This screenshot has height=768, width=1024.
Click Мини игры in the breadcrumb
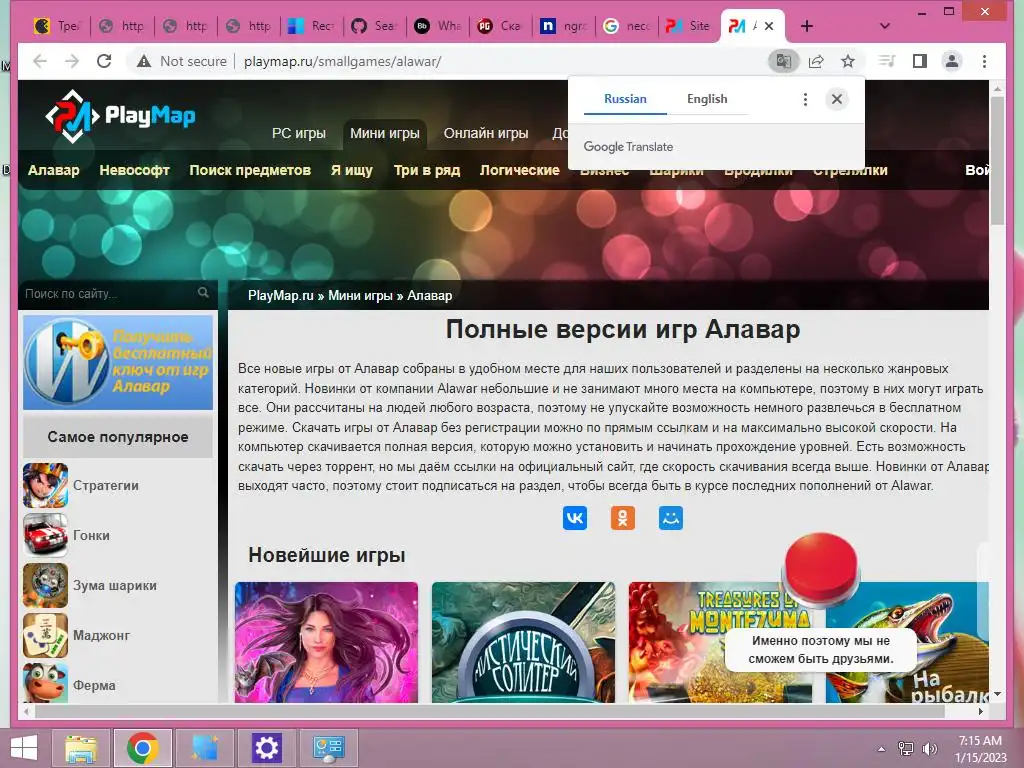[x=360, y=295]
